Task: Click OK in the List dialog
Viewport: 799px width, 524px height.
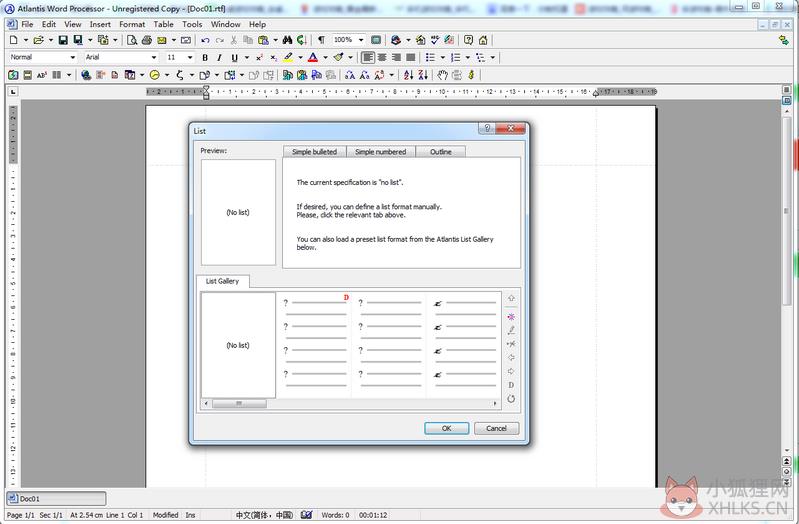Action: (x=446, y=428)
